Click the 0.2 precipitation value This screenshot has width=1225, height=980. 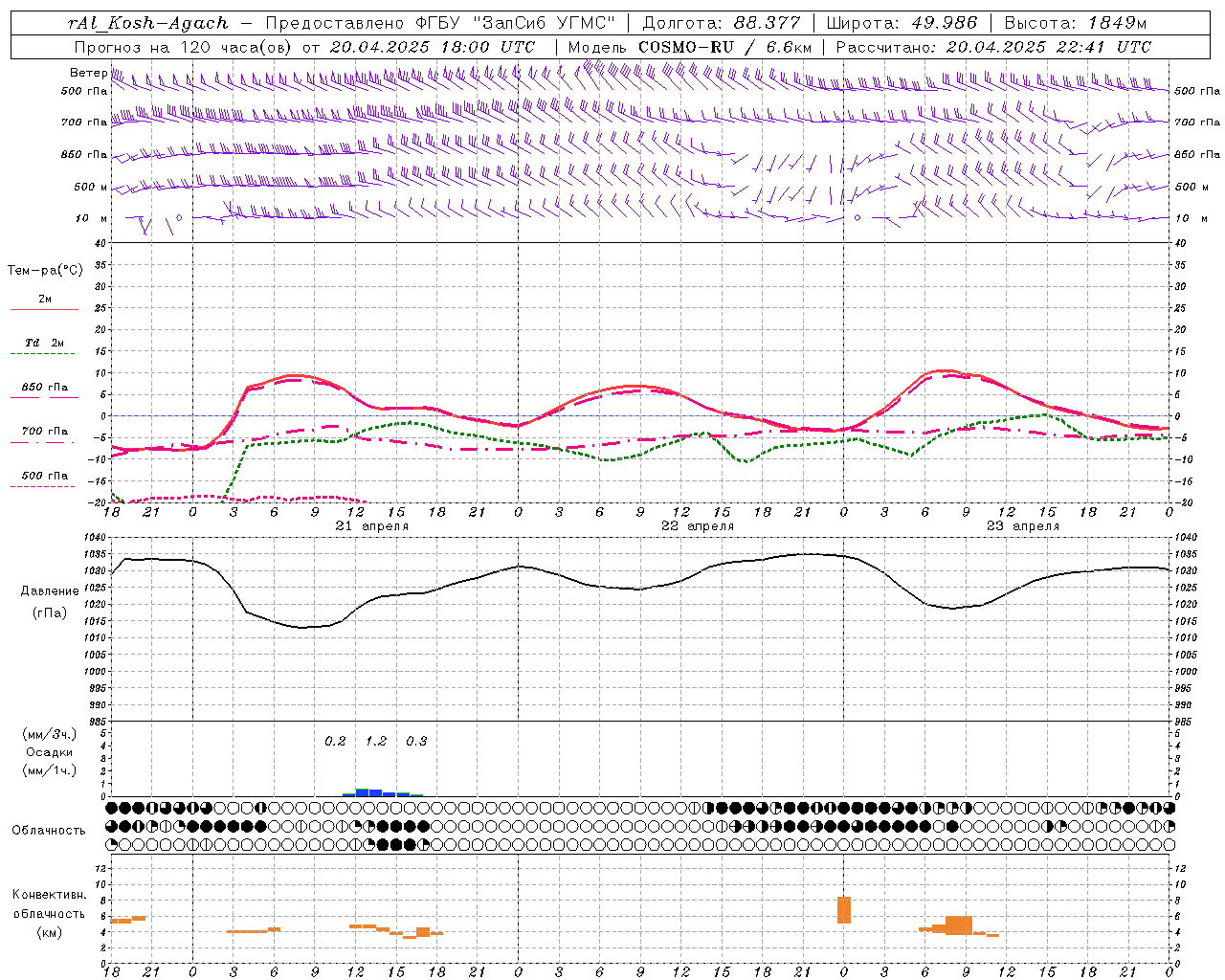335,741
